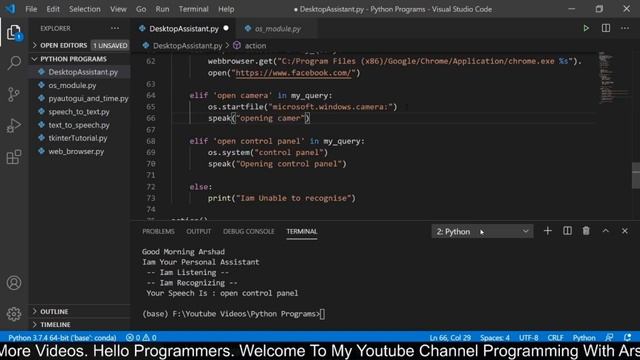Open text_to_speech.py in the explorer
Image resolution: width=640 pixels, height=360 pixels.
point(79,125)
